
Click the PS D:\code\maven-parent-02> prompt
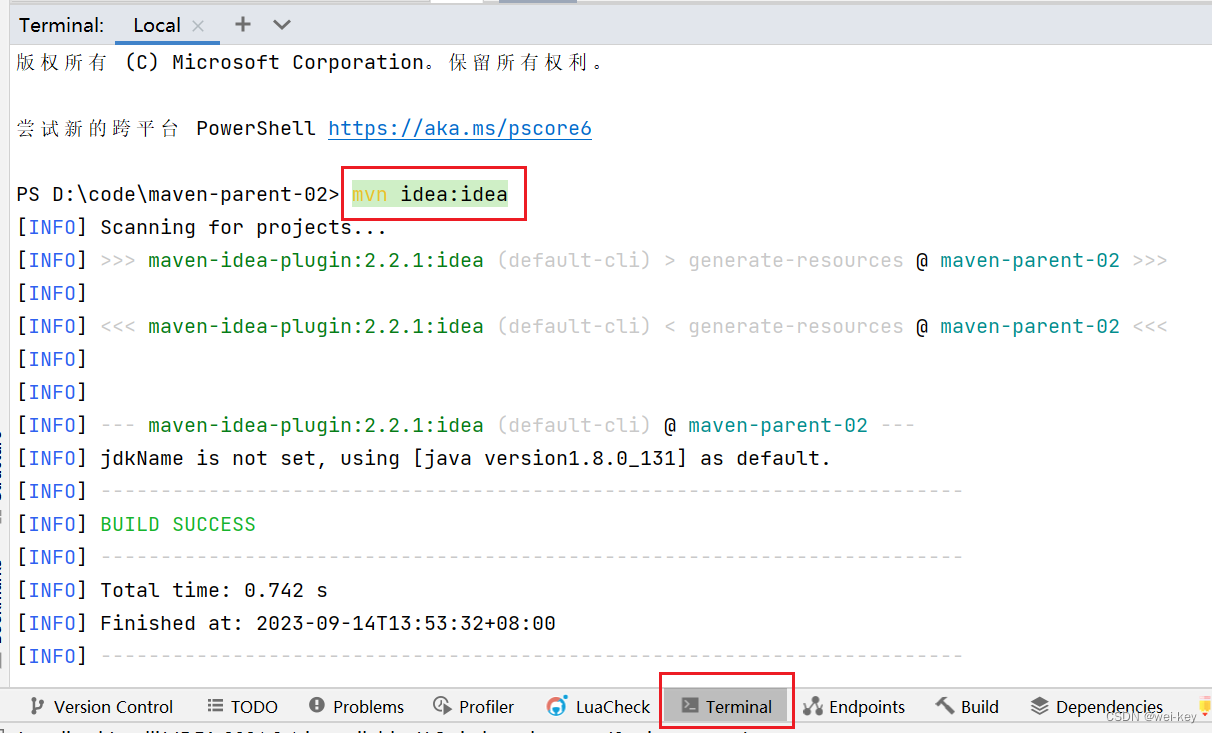coord(179,194)
